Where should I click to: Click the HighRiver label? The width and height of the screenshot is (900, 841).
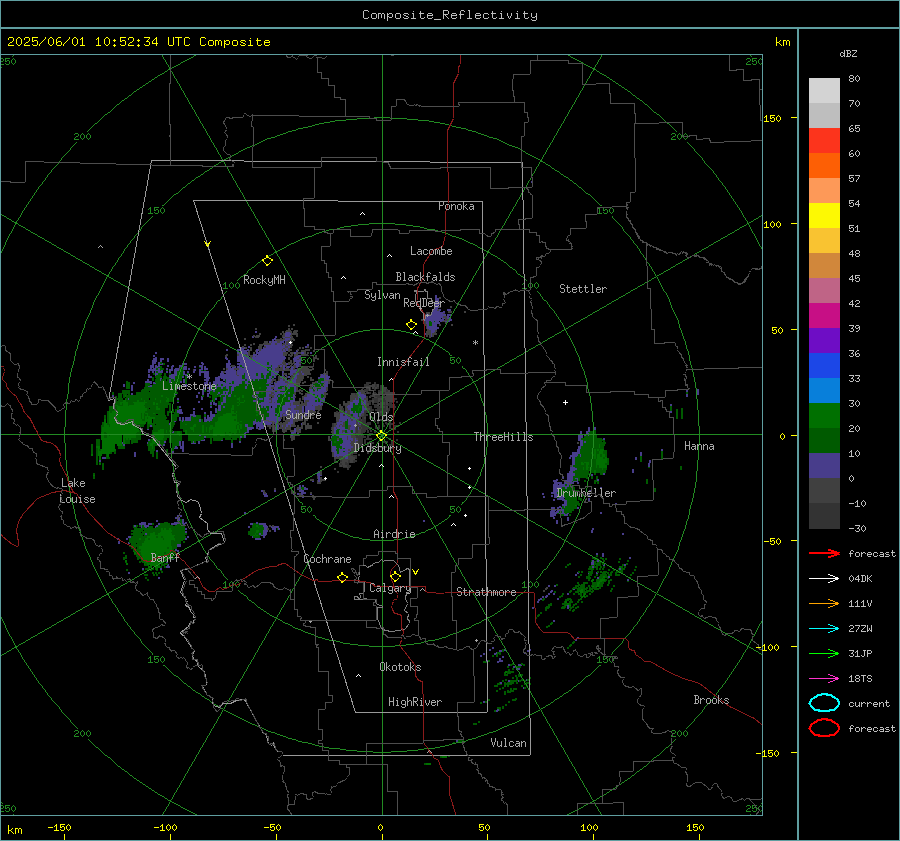(415, 702)
